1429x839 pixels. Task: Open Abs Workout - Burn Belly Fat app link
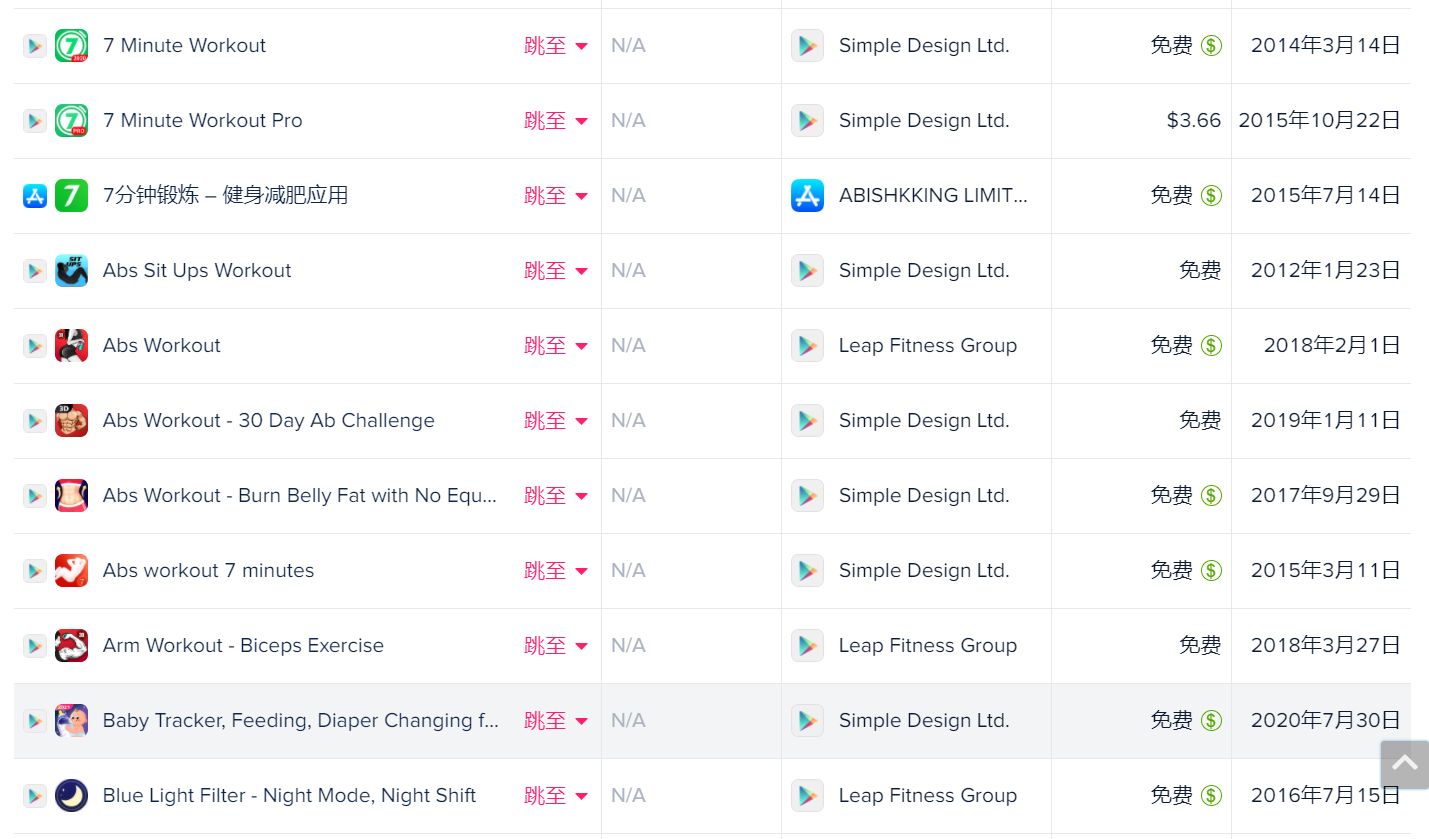[299, 496]
